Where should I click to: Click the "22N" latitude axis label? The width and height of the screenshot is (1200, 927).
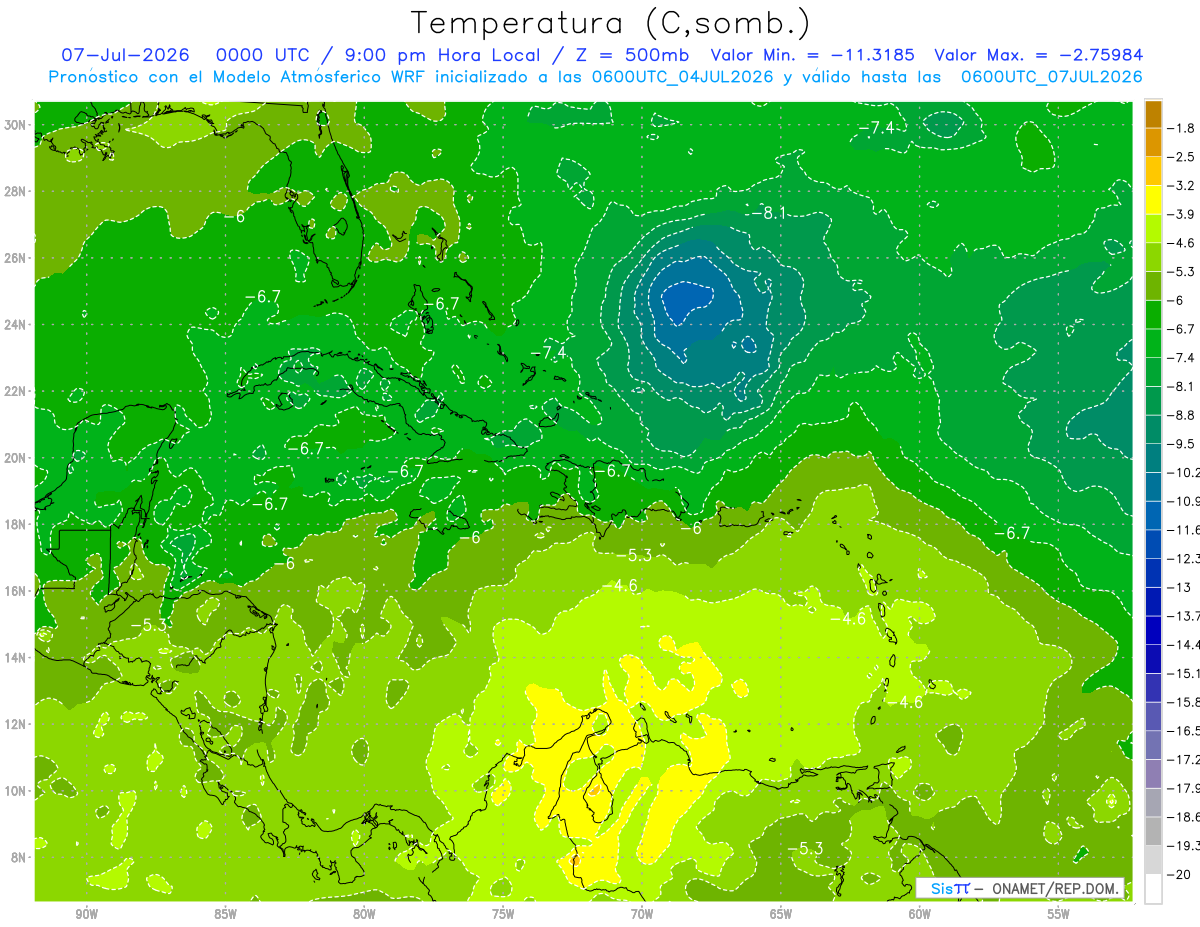tap(16, 391)
